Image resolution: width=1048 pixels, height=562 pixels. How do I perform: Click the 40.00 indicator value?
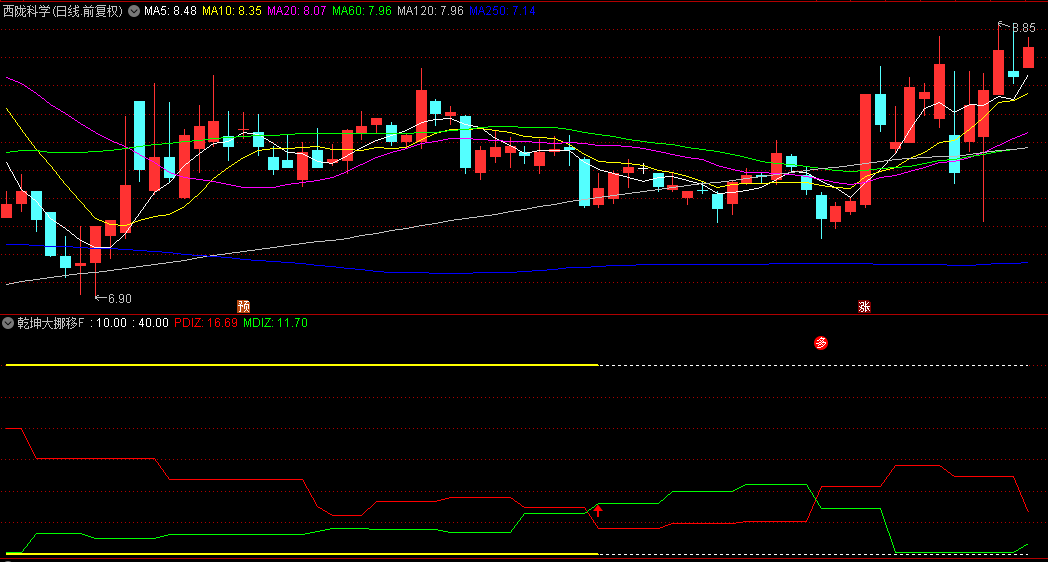click(x=153, y=323)
